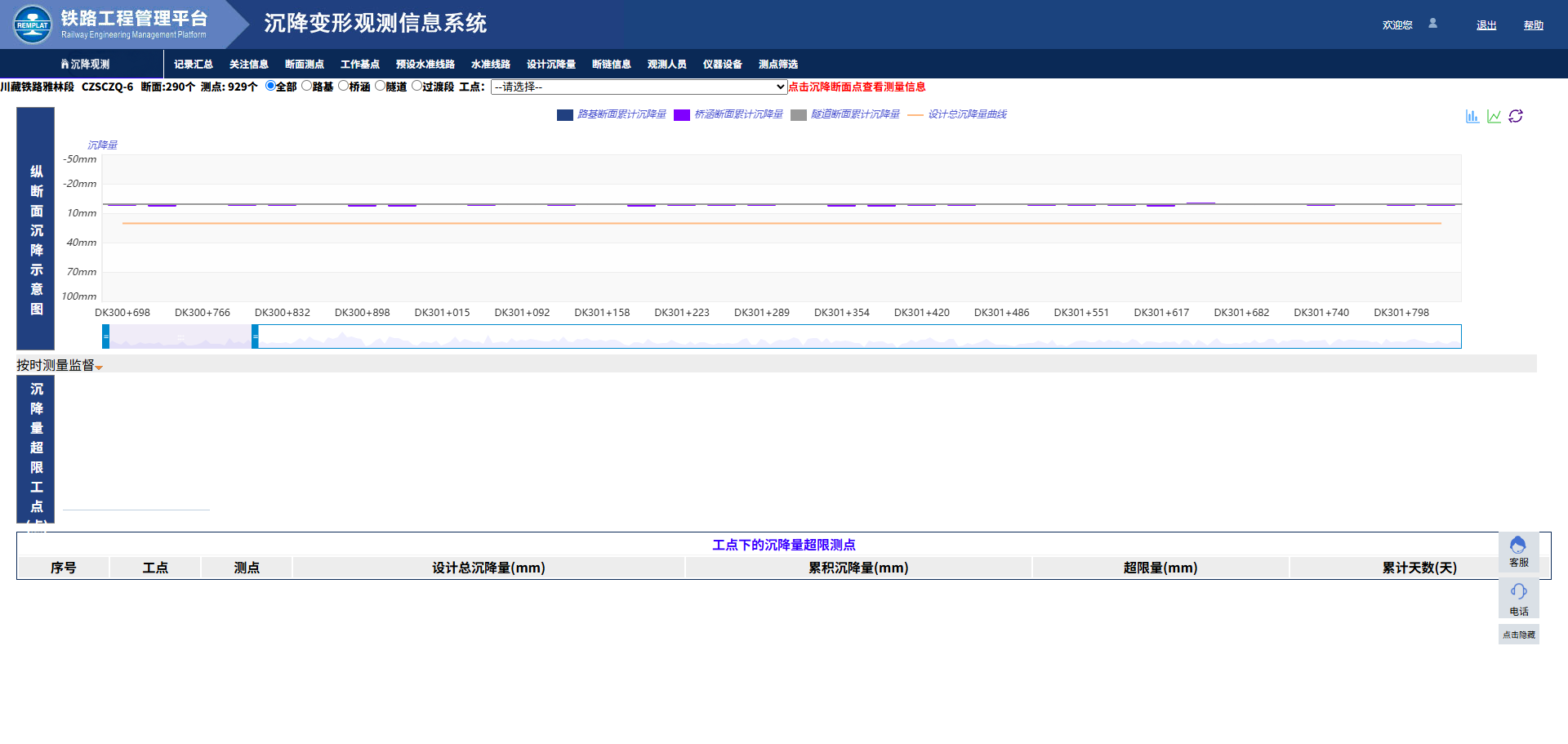Click the data zoom left handle

pyautogui.click(x=106, y=336)
